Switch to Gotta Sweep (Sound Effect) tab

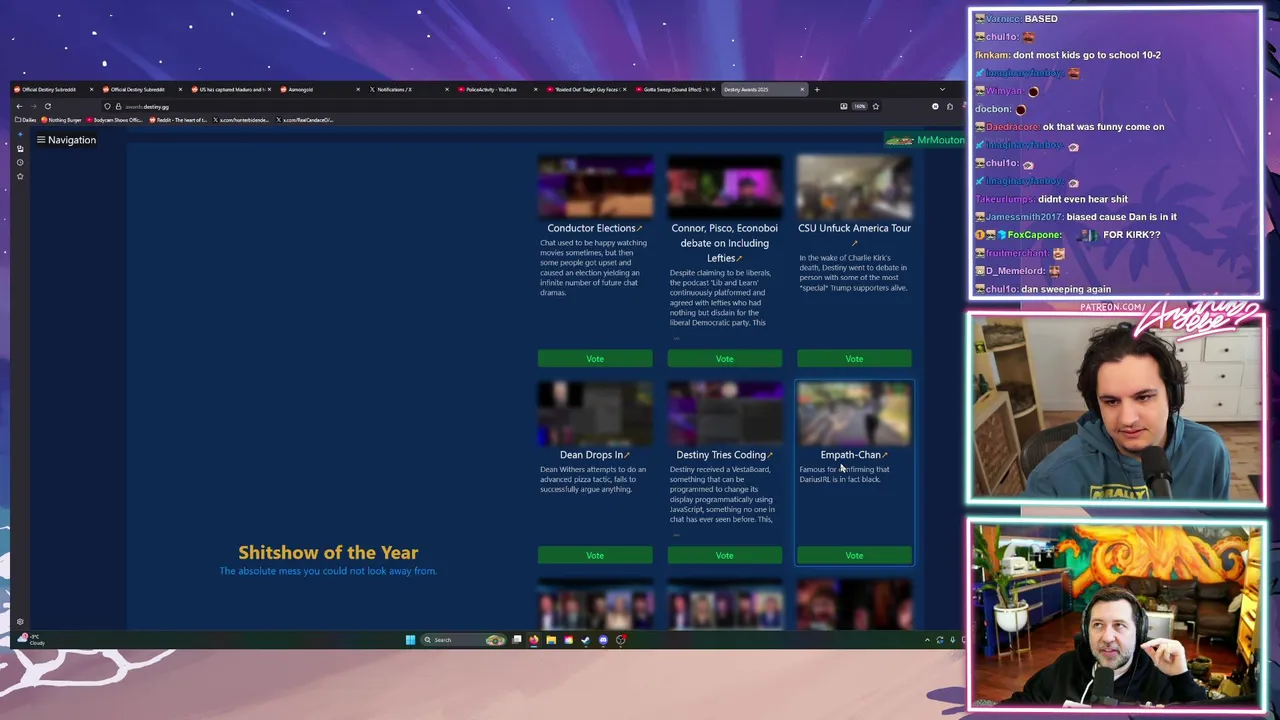pyautogui.click(x=675, y=90)
